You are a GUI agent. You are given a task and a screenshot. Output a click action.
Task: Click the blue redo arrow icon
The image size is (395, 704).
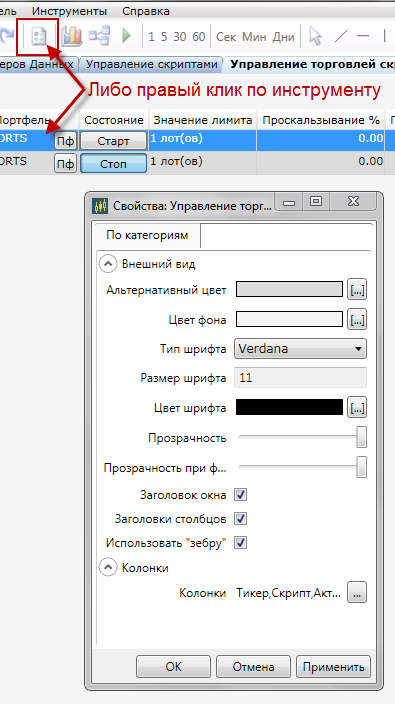[6, 36]
